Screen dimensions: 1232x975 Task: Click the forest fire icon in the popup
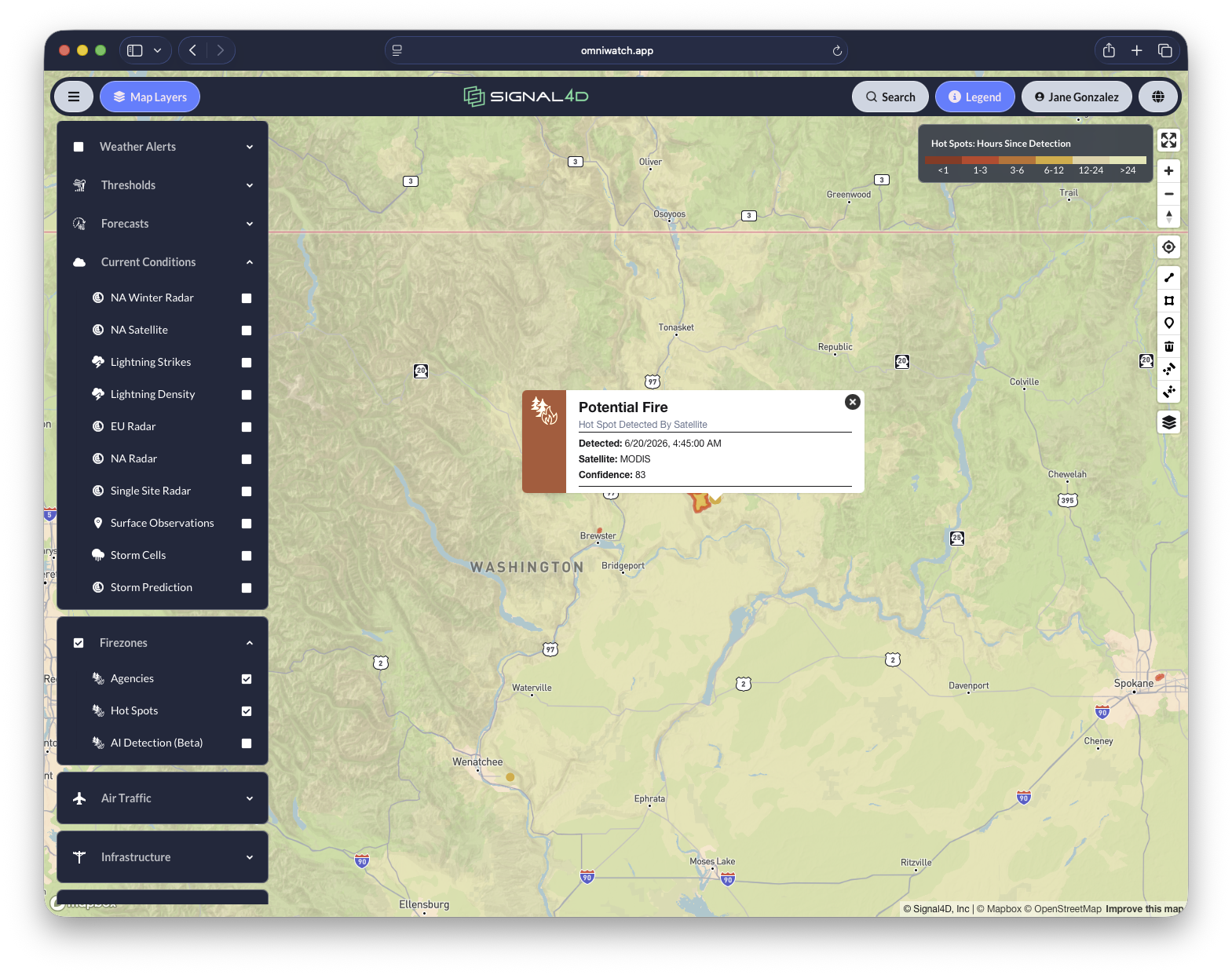pos(543,411)
